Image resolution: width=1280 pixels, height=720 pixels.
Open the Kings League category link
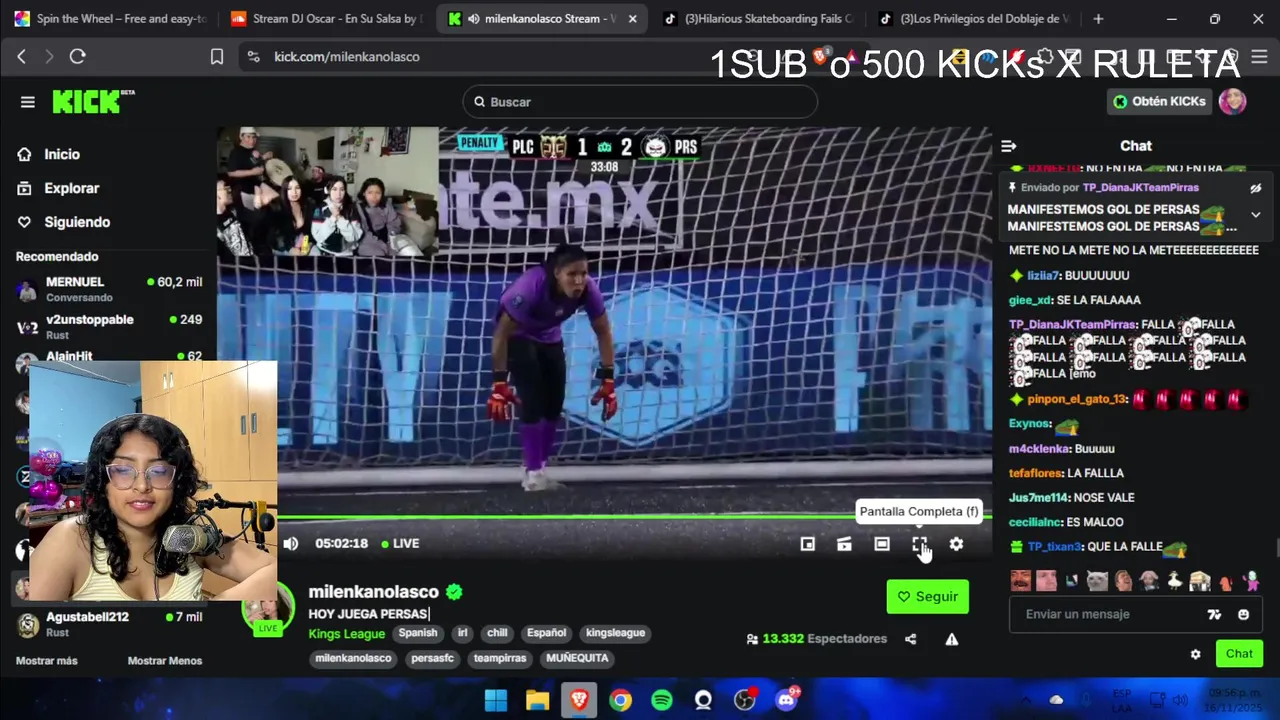(347, 634)
